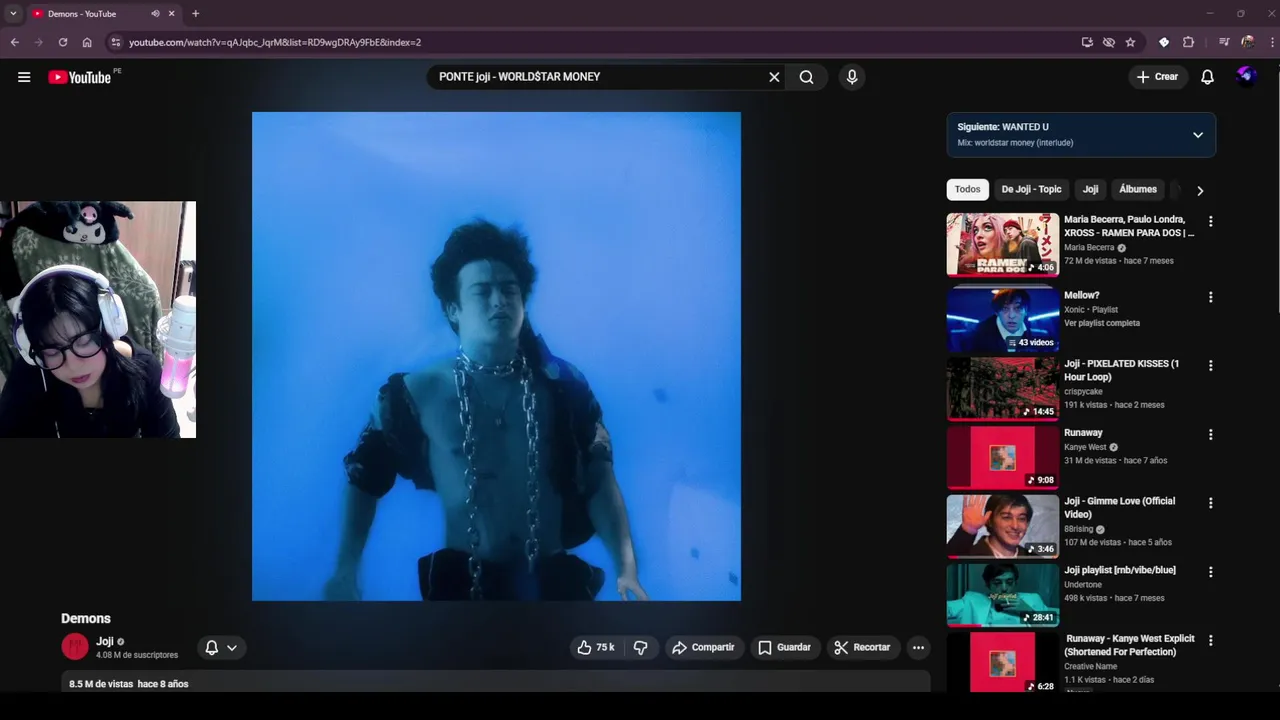This screenshot has width=1280, height=720.
Task: Open the YouTube hamburger guide menu
Action: click(x=24, y=77)
